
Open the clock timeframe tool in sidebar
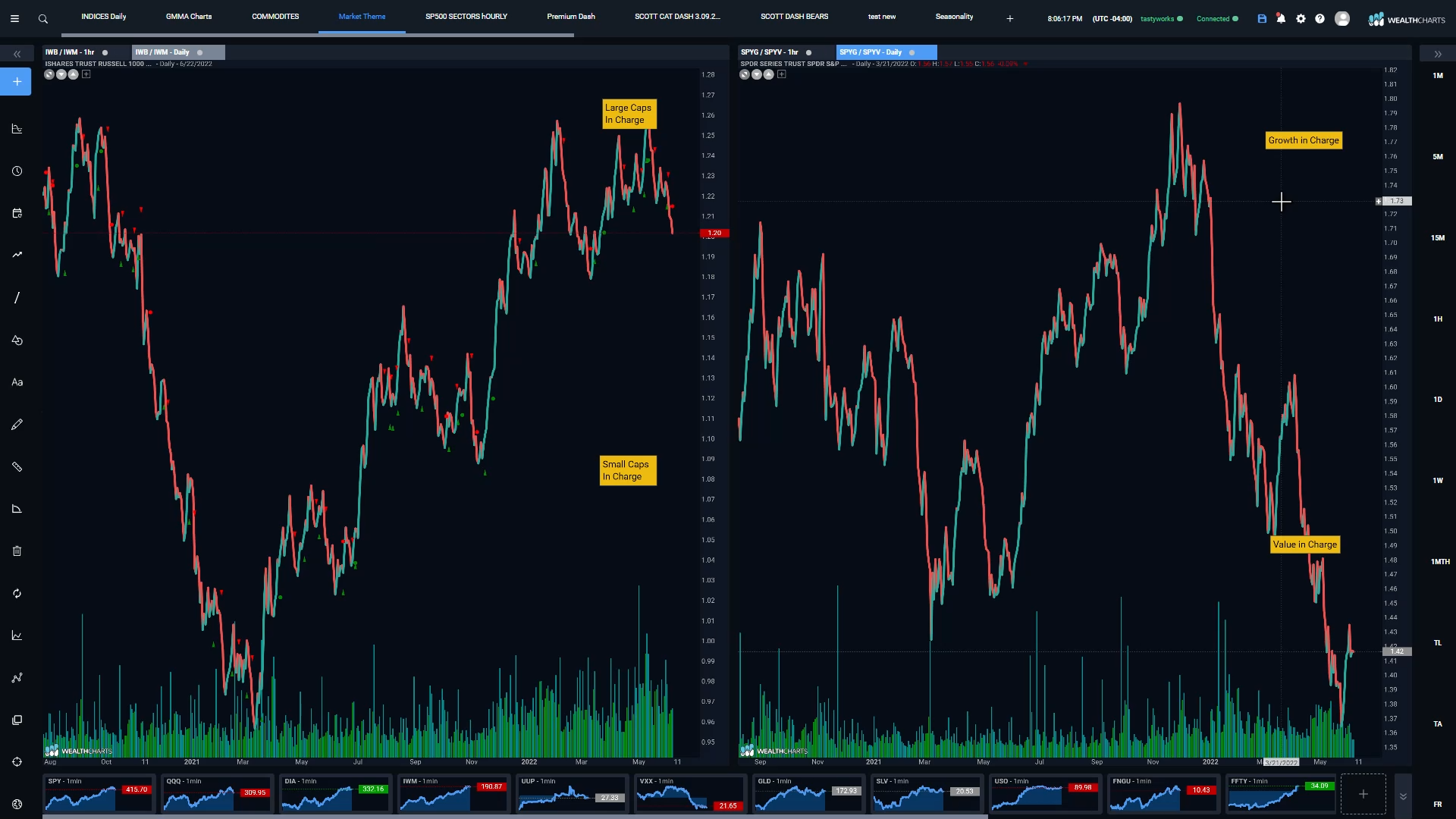click(x=17, y=171)
